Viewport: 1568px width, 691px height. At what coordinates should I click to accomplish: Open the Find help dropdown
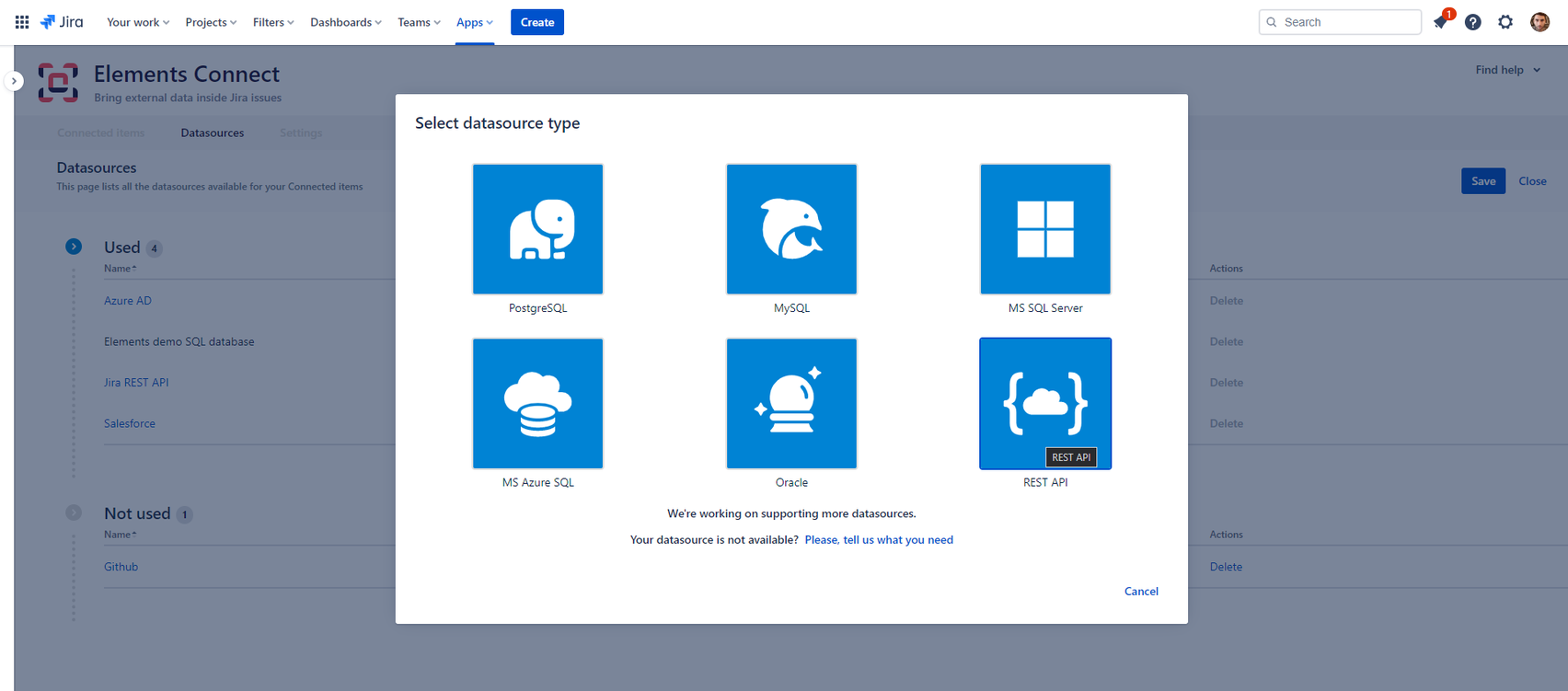click(x=1507, y=70)
